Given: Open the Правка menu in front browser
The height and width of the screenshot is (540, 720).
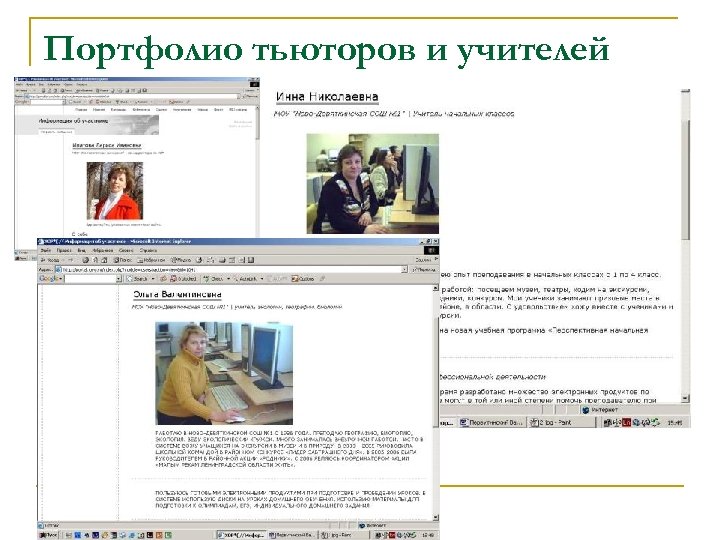Looking at the screenshot, I should click(64, 250).
